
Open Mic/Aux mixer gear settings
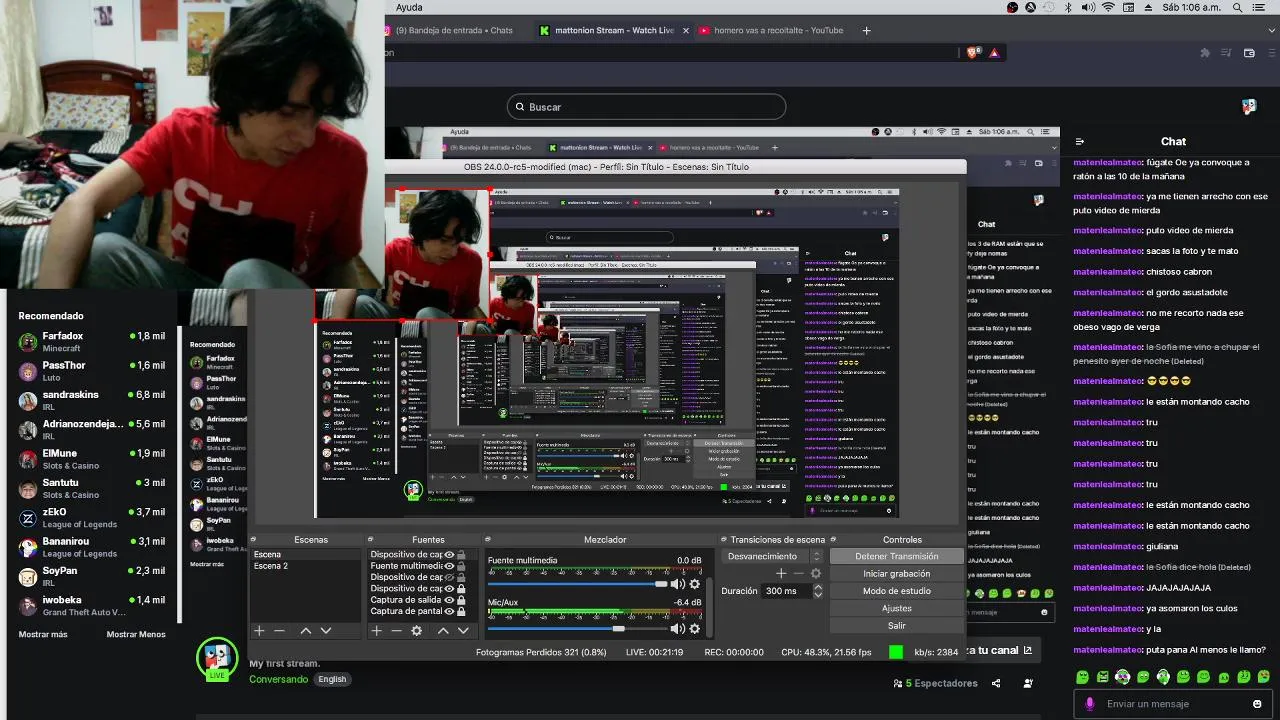[695, 628]
